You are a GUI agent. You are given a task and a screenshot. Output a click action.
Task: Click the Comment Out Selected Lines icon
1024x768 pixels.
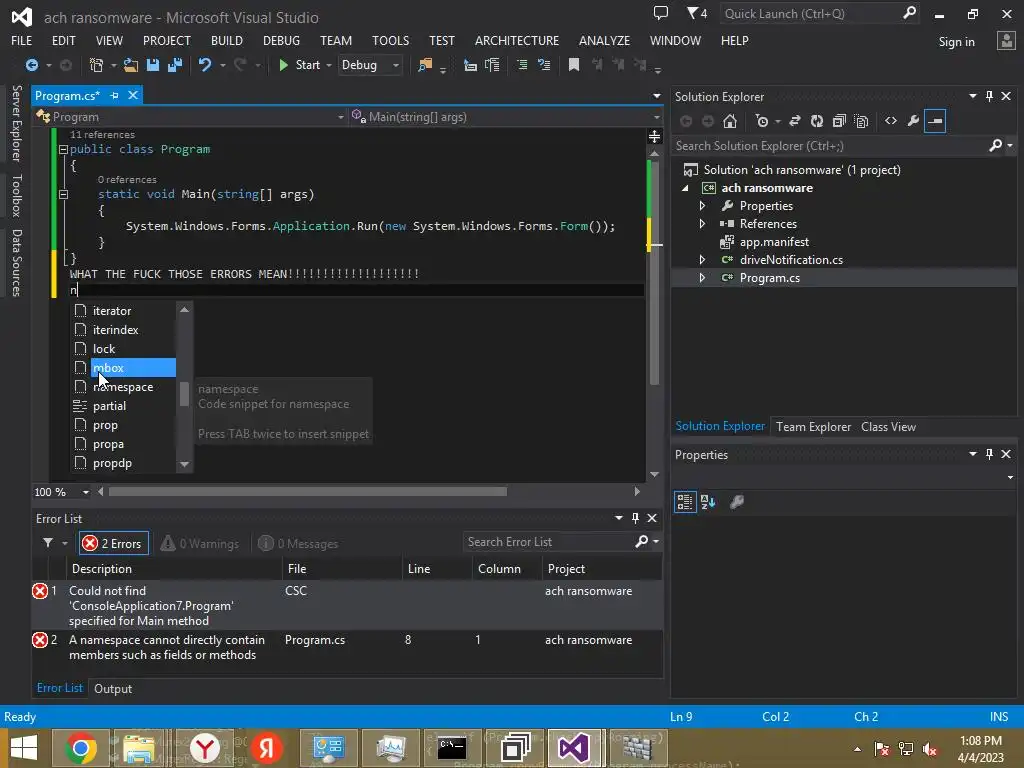[522, 65]
